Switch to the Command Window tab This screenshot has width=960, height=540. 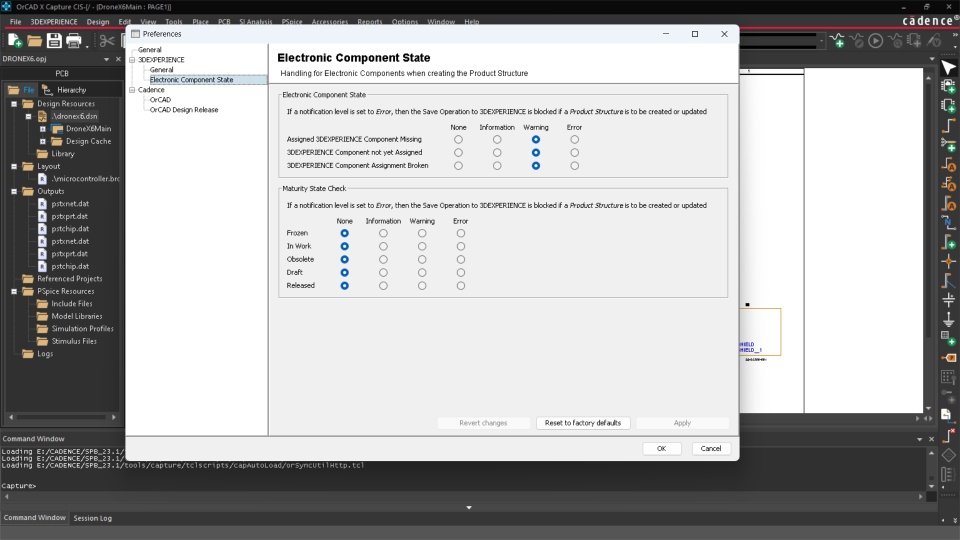pyautogui.click(x=34, y=518)
